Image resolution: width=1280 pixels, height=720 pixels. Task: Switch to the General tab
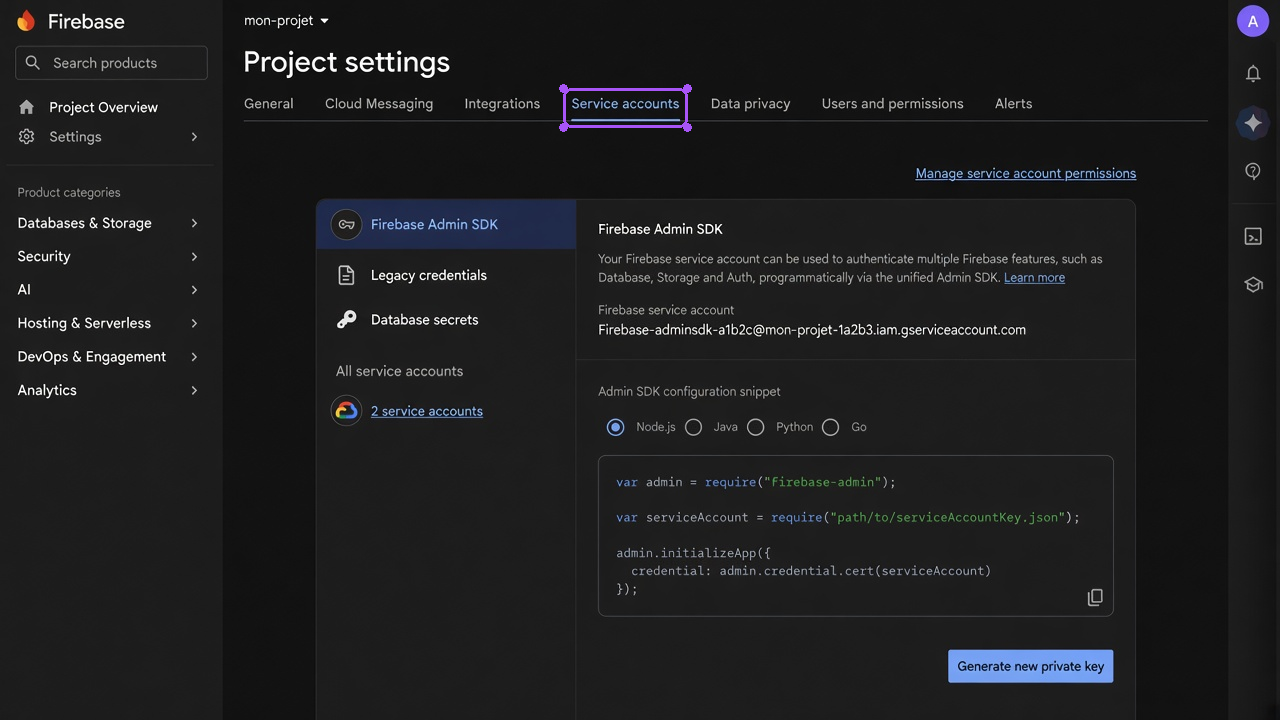[x=269, y=104]
